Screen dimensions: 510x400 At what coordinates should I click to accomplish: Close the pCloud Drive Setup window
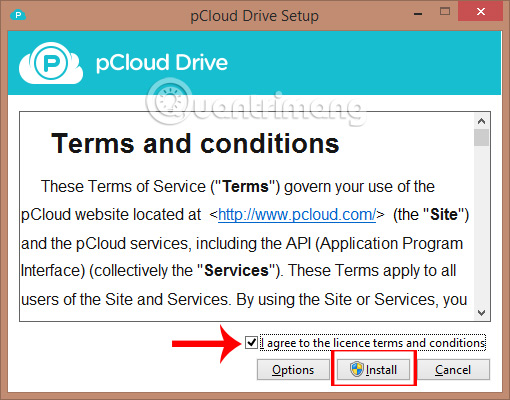pyautogui.click(x=480, y=12)
